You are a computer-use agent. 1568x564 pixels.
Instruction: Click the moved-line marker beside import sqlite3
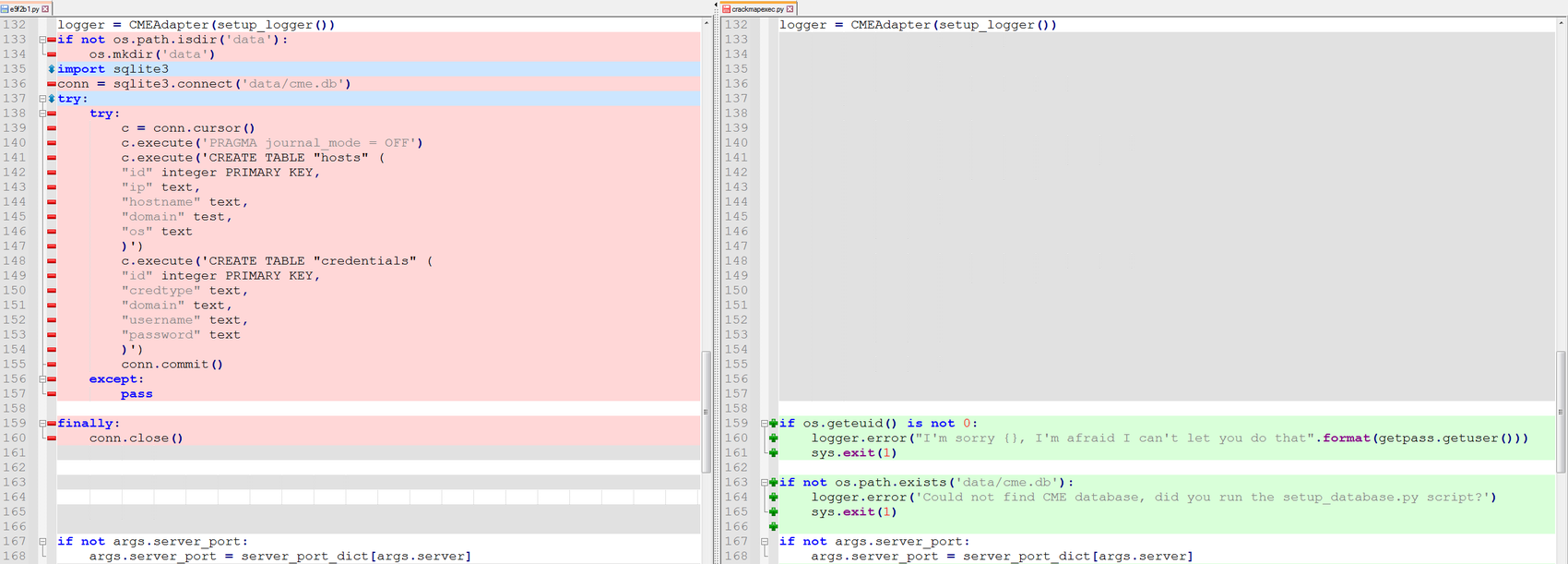coord(52,69)
